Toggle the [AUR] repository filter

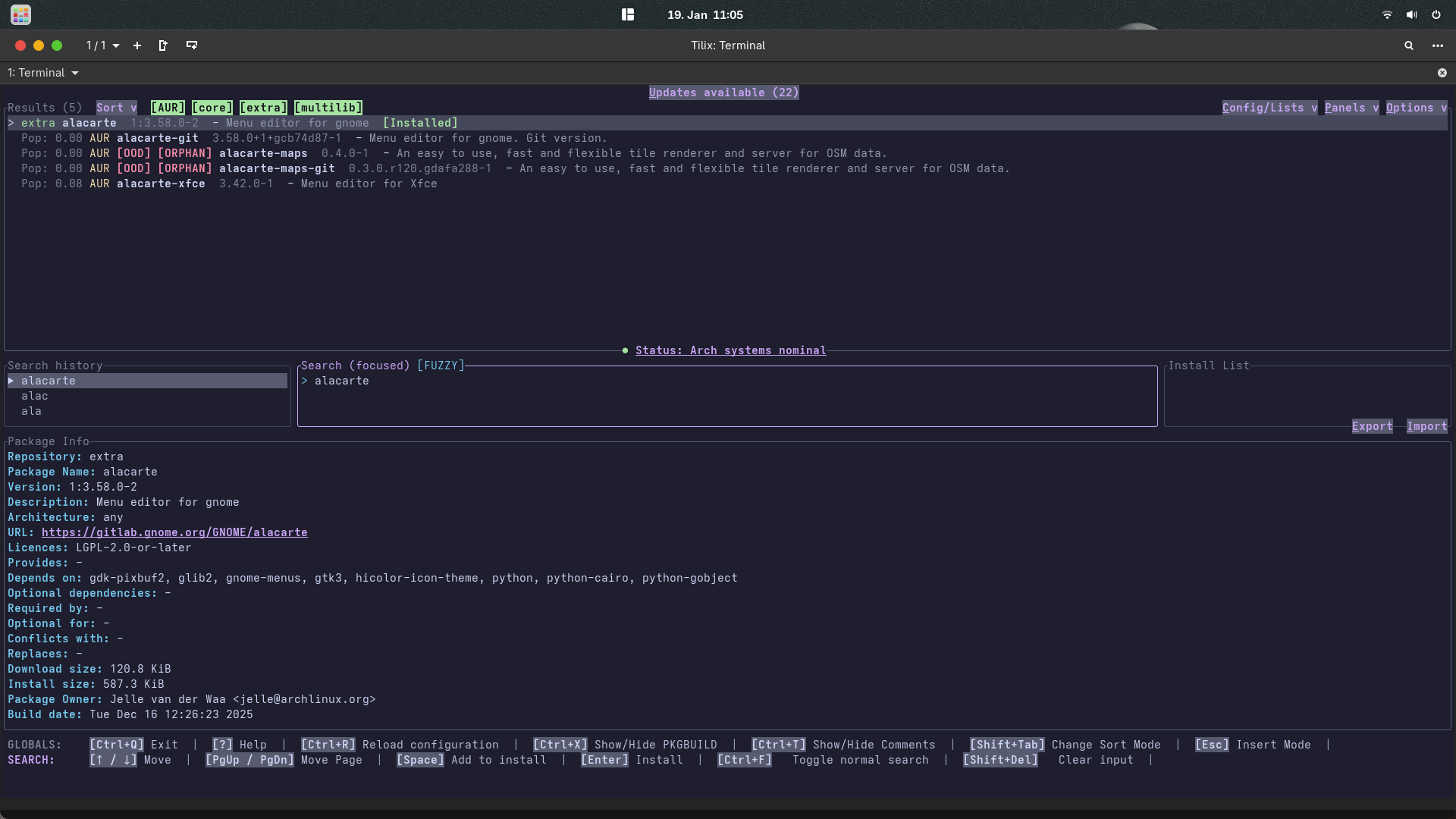[x=168, y=108]
